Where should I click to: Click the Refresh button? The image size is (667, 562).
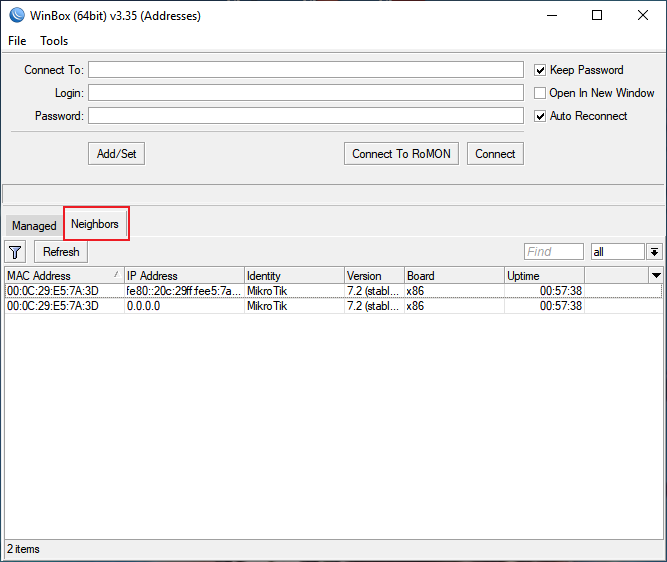pyautogui.click(x=61, y=252)
